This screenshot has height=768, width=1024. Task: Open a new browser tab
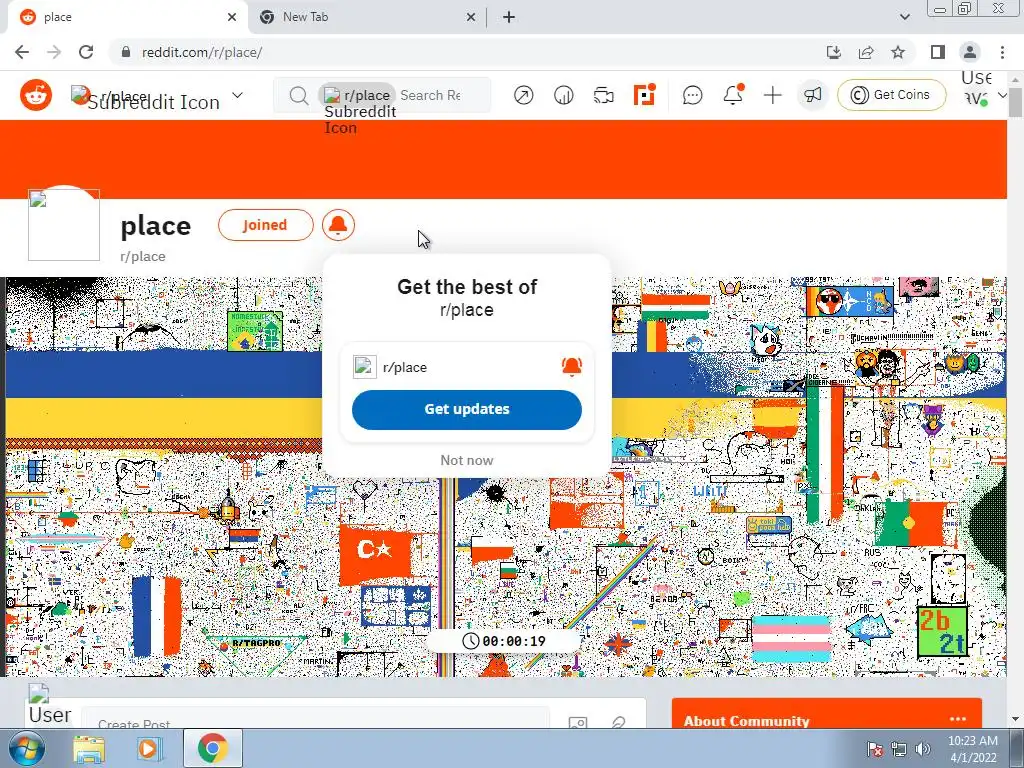[509, 17]
